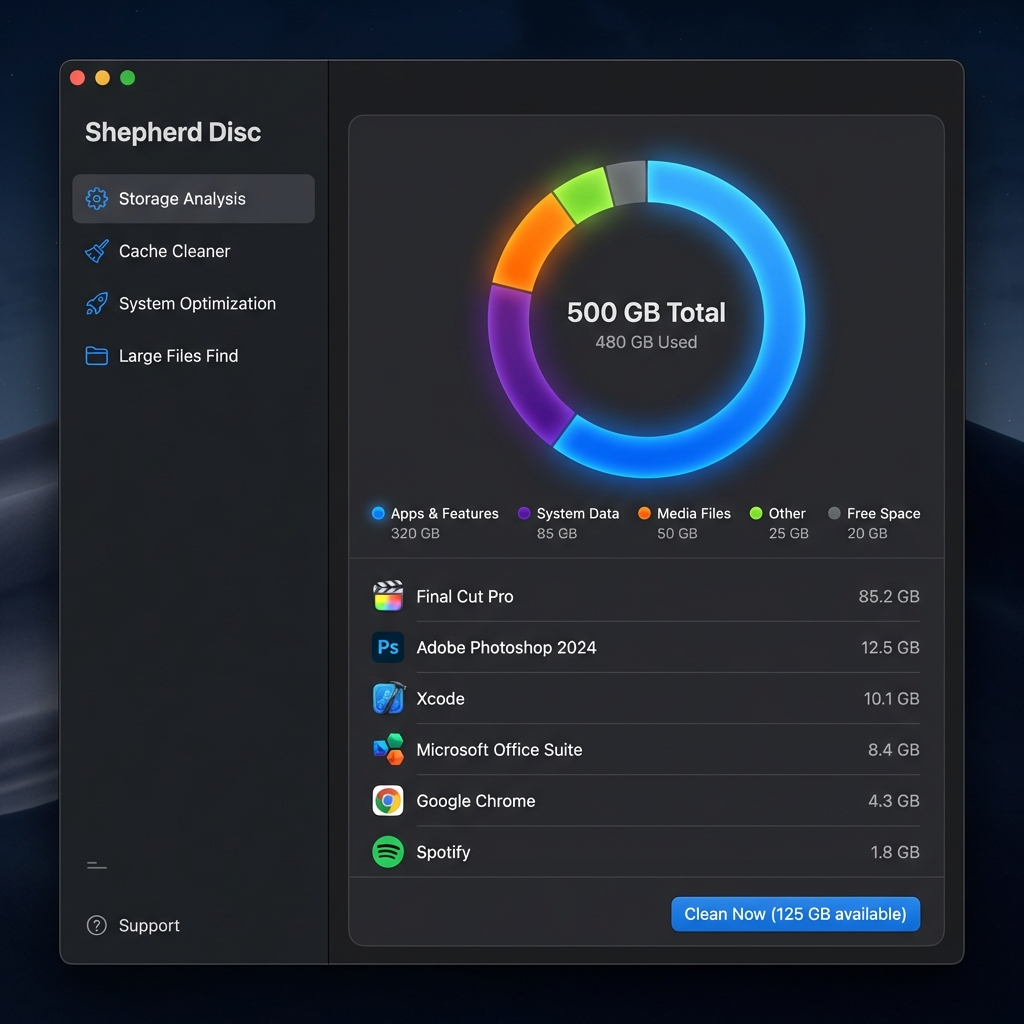
Task: Open System Optimization
Action: tap(193, 304)
